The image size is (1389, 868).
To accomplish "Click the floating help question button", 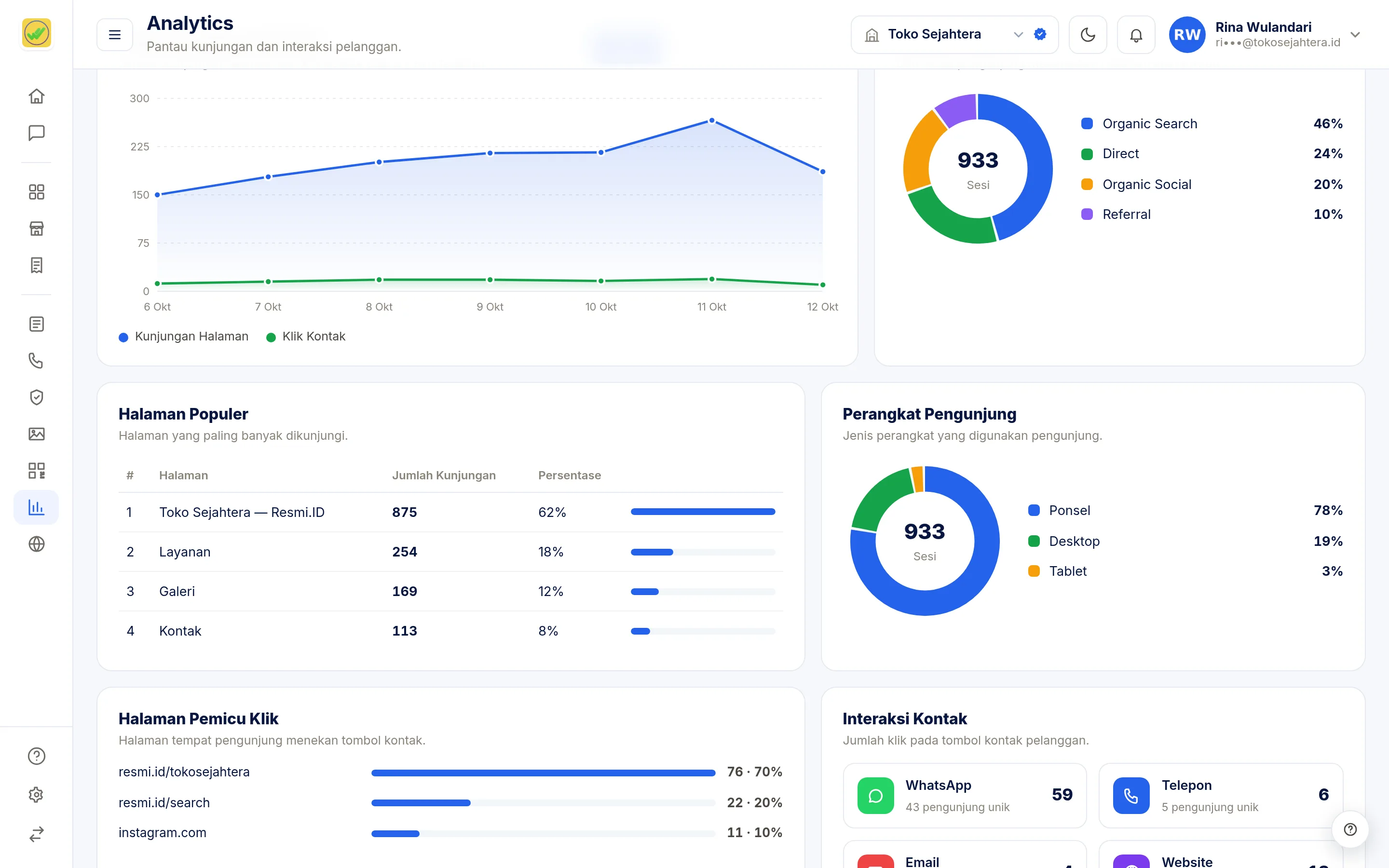I will [x=1350, y=829].
